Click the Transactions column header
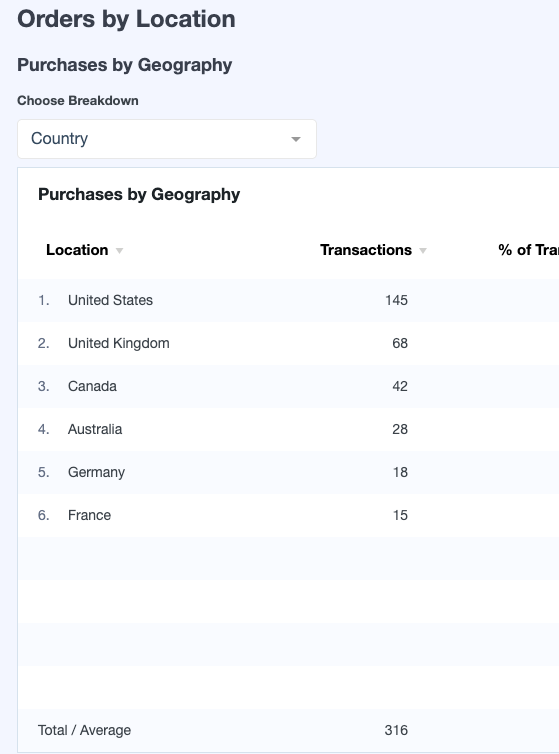Screen dimensions: 559x754 pos(366,250)
